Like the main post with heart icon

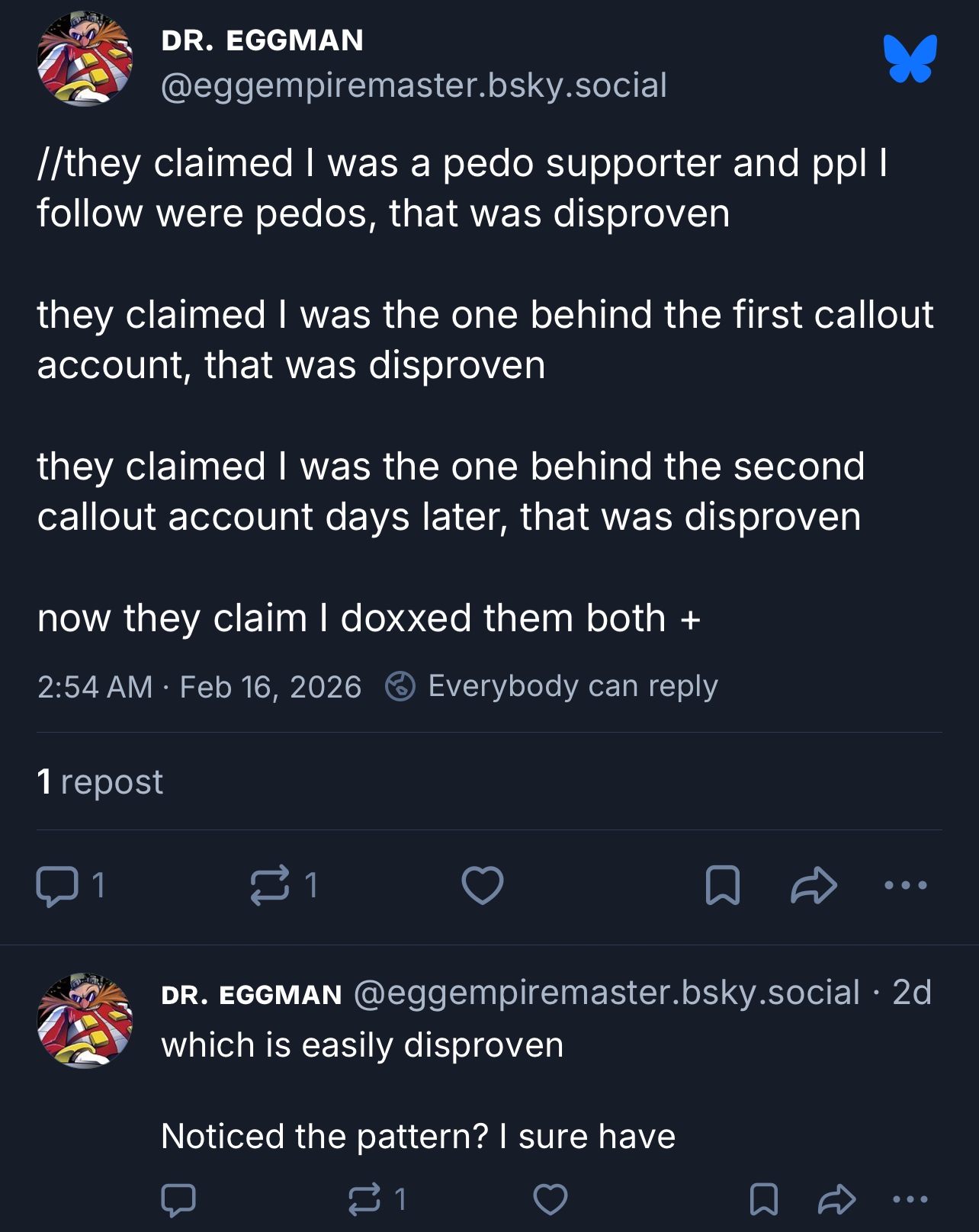point(483,885)
